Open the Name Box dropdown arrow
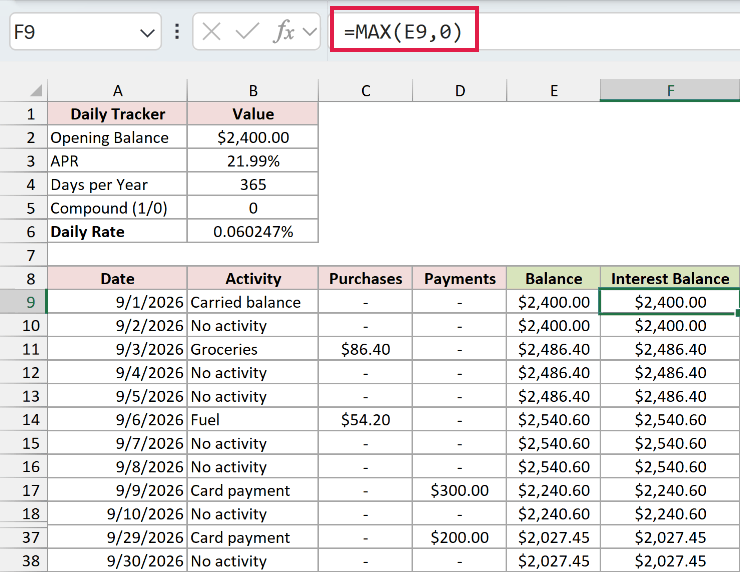The width and height of the screenshot is (740, 572). 147,33
